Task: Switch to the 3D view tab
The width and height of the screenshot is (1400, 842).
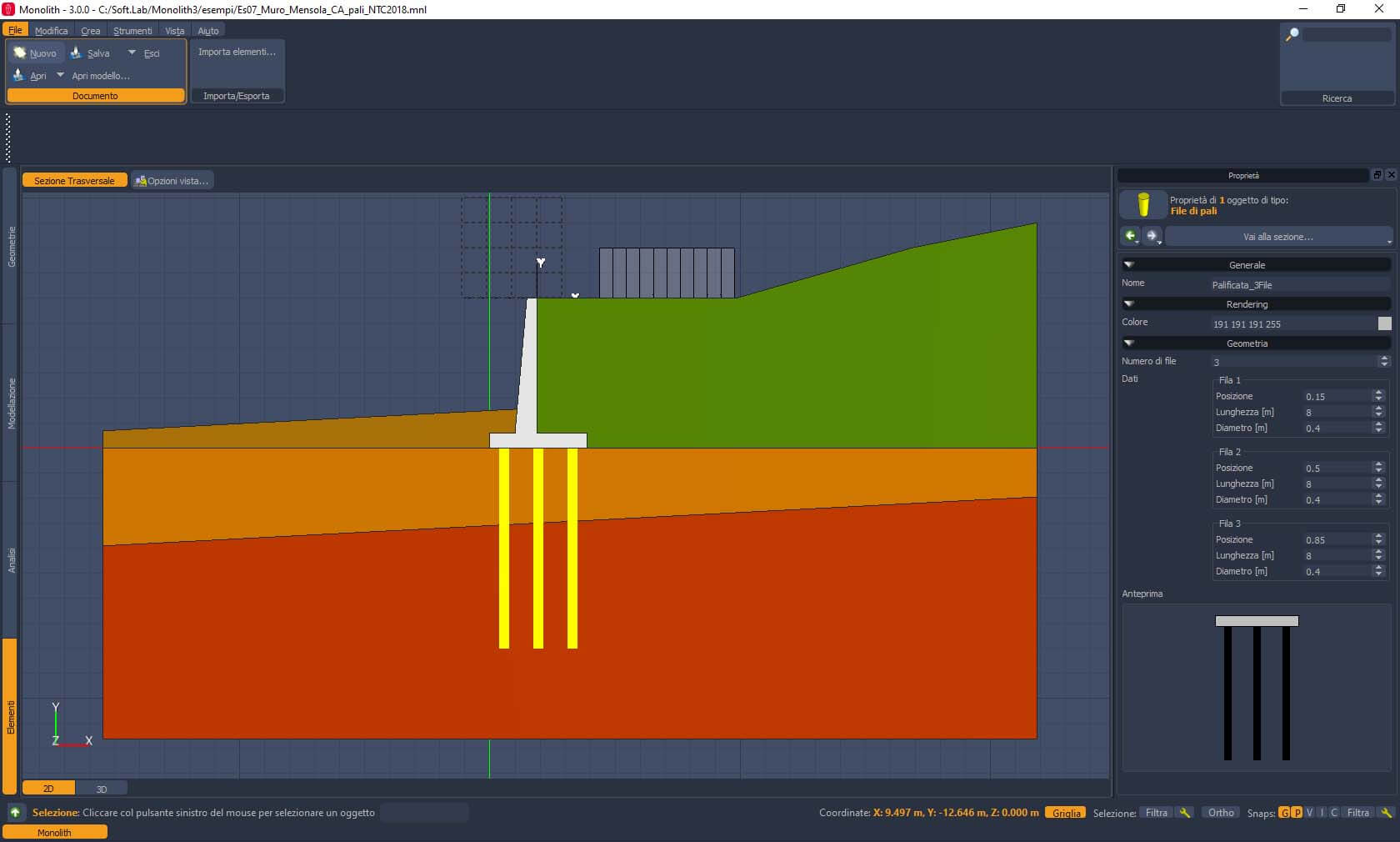Action: [102, 789]
